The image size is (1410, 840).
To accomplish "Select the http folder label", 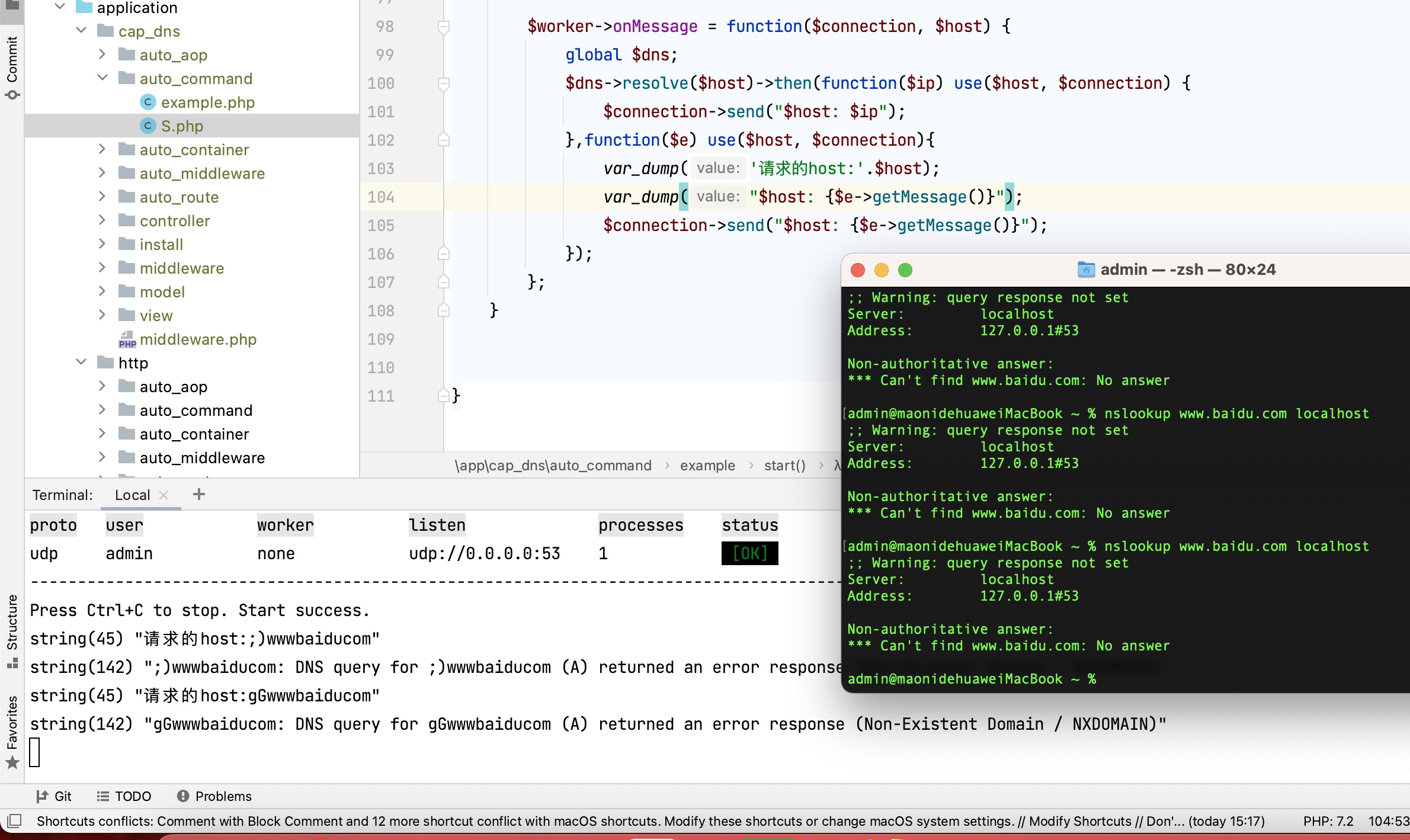I will 133,363.
